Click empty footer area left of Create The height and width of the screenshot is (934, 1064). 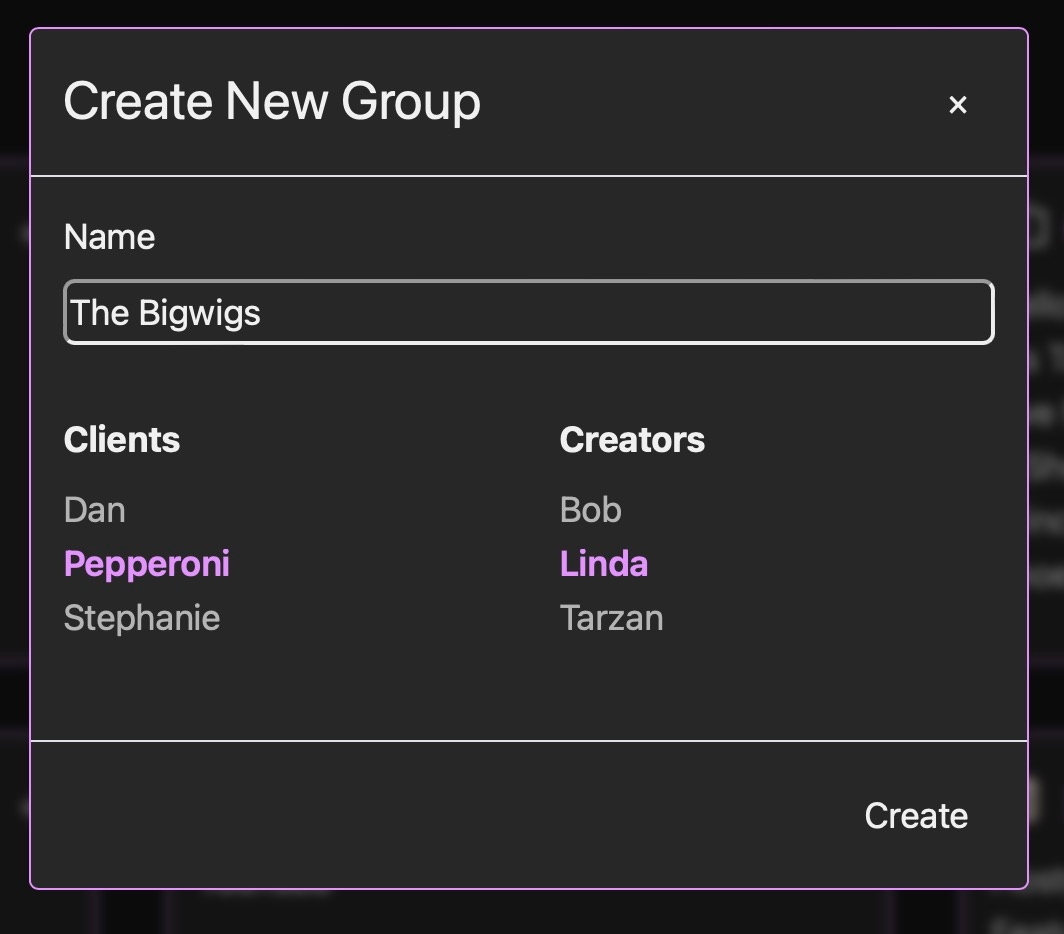(x=400, y=815)
